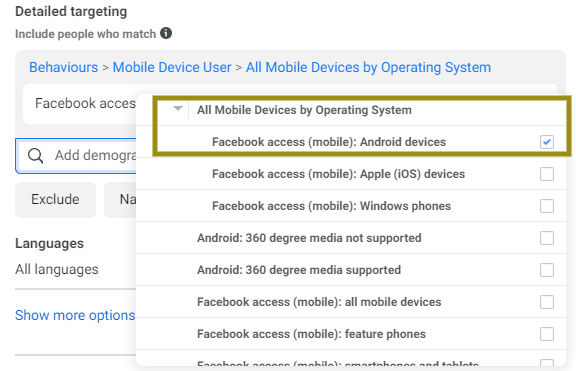Image resolution: width=576 pixels, height=371 pixels.
Task: Select the feature phones row label
Action: [x=311, y=334]
